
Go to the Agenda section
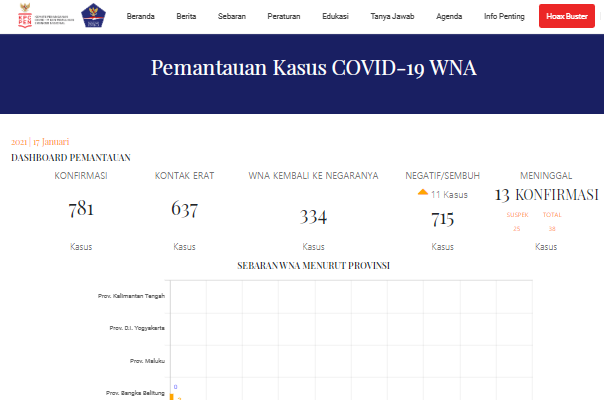point(449,17)
